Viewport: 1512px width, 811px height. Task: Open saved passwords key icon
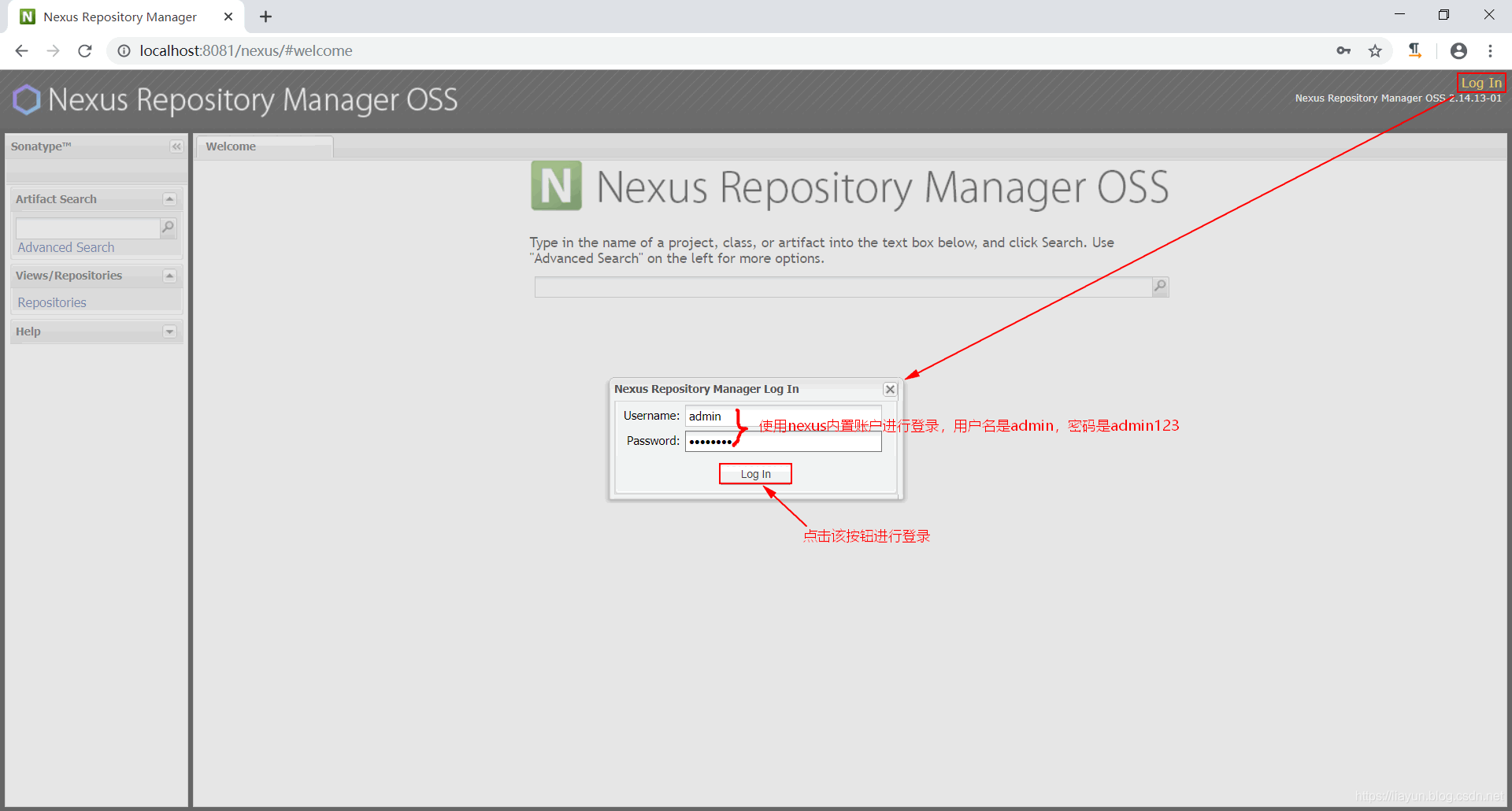coord(1343,51)
